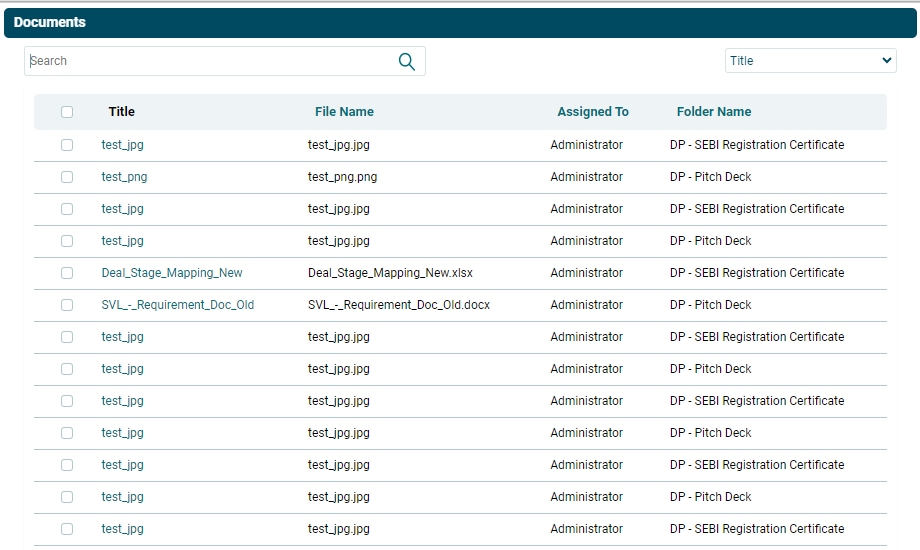Sort by the Title column header

[121, 112]
